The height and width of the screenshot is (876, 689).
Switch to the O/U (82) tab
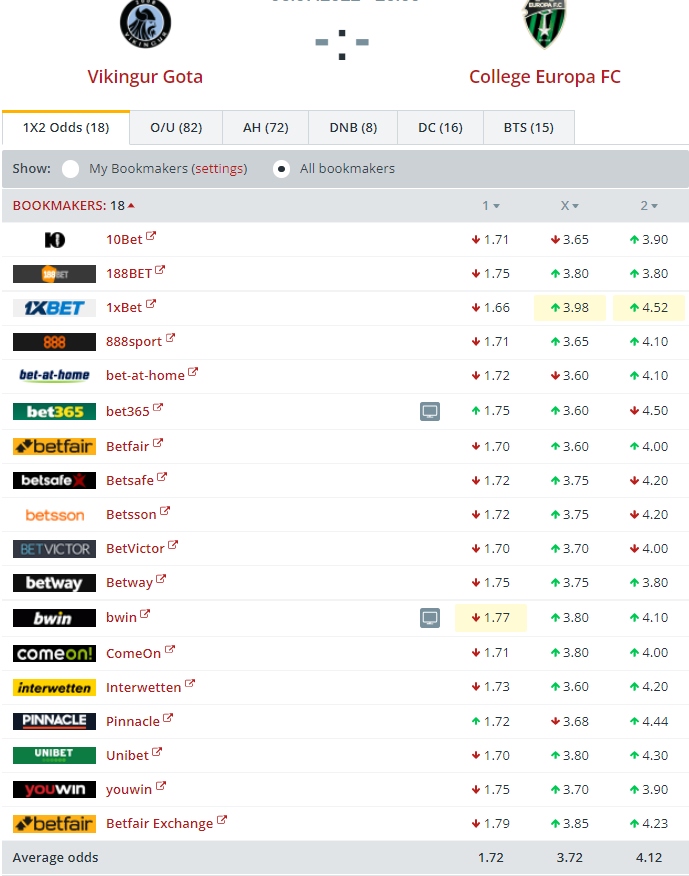click(176, 127)
